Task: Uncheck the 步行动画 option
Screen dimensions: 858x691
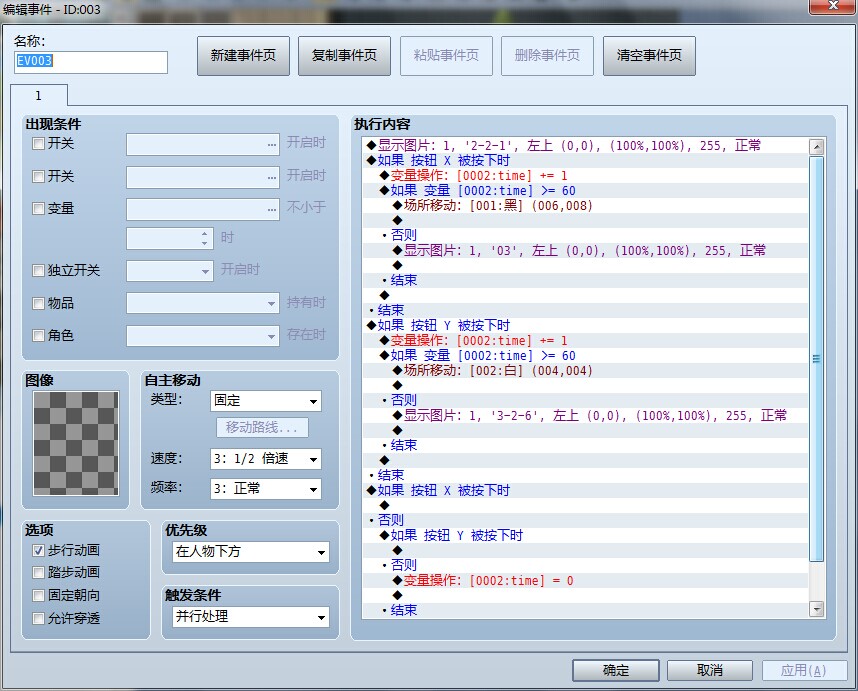Action: click(x=38, y=550)
